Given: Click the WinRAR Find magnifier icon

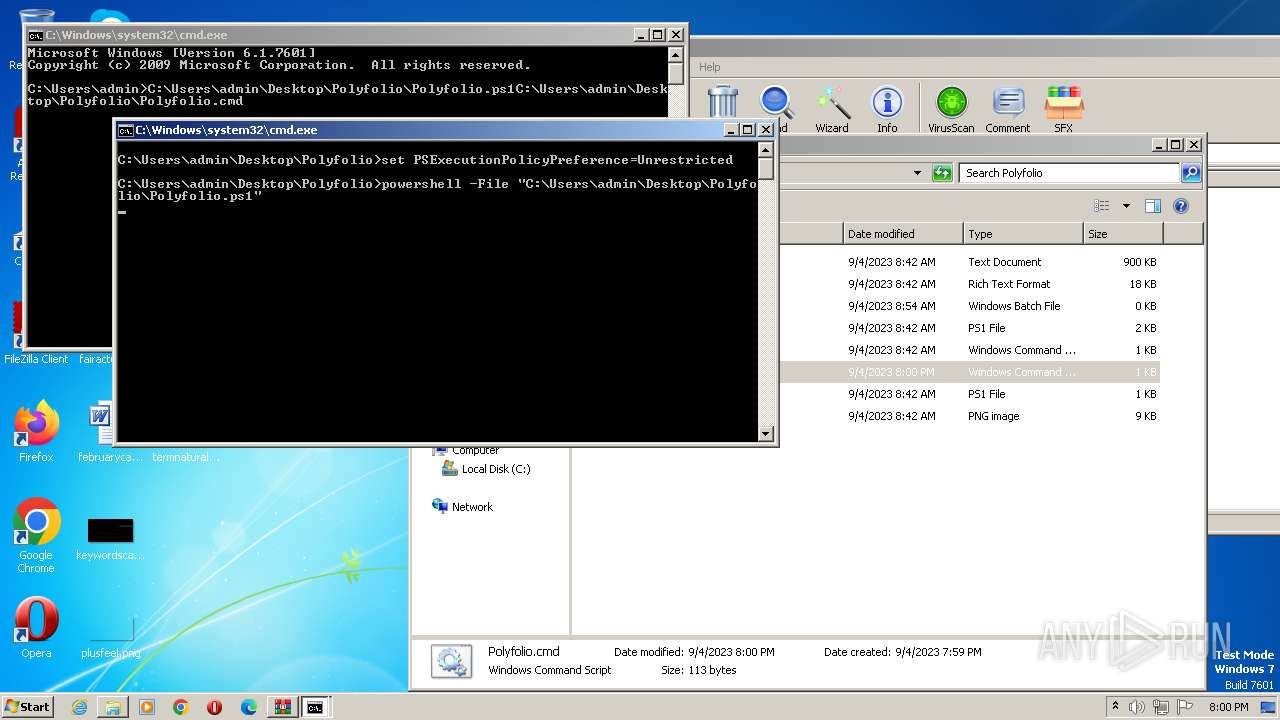Looking at the screenshot, I should pyautogui.click(x=777, y=102).
